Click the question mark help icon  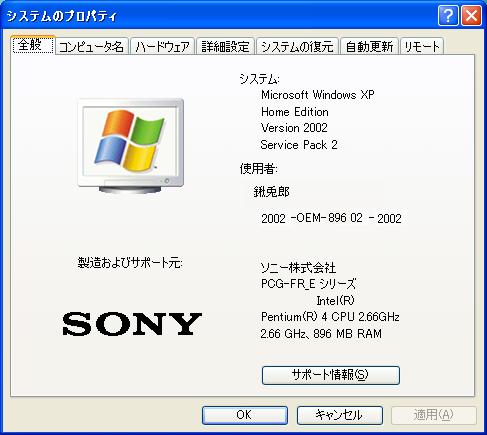(x=447, y=16)
